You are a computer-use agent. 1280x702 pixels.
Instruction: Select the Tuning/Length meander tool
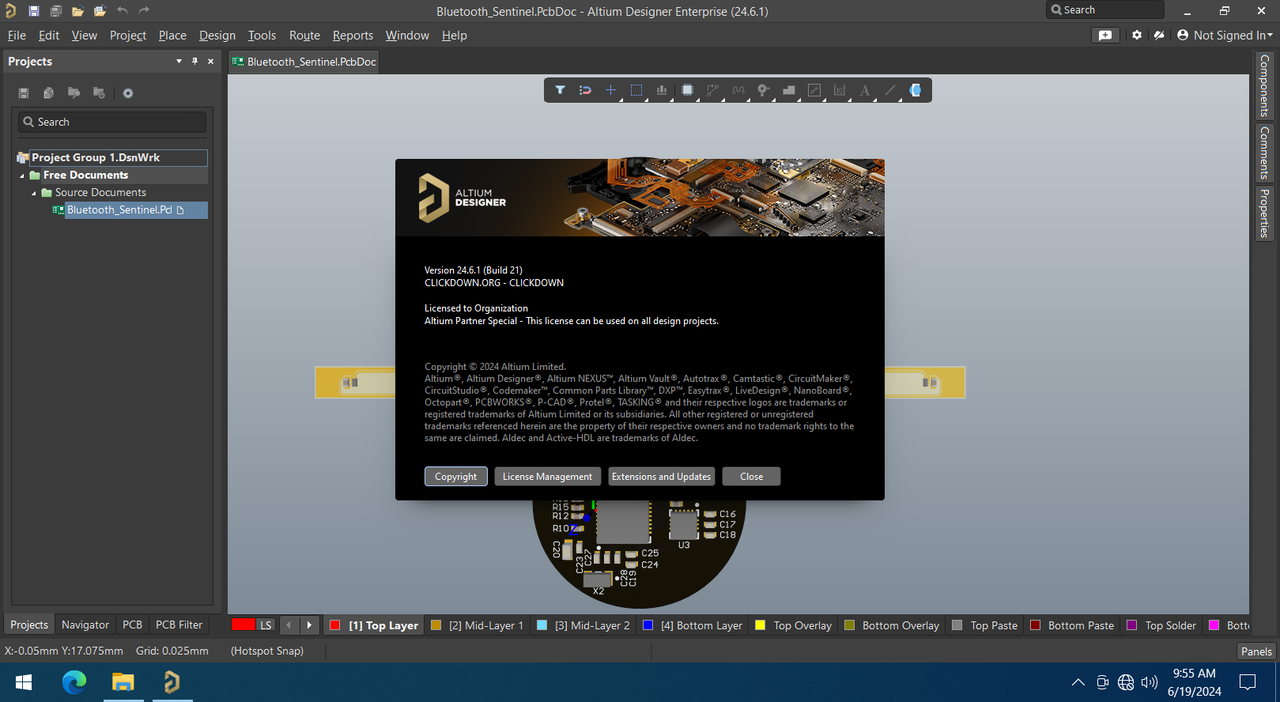738,90
